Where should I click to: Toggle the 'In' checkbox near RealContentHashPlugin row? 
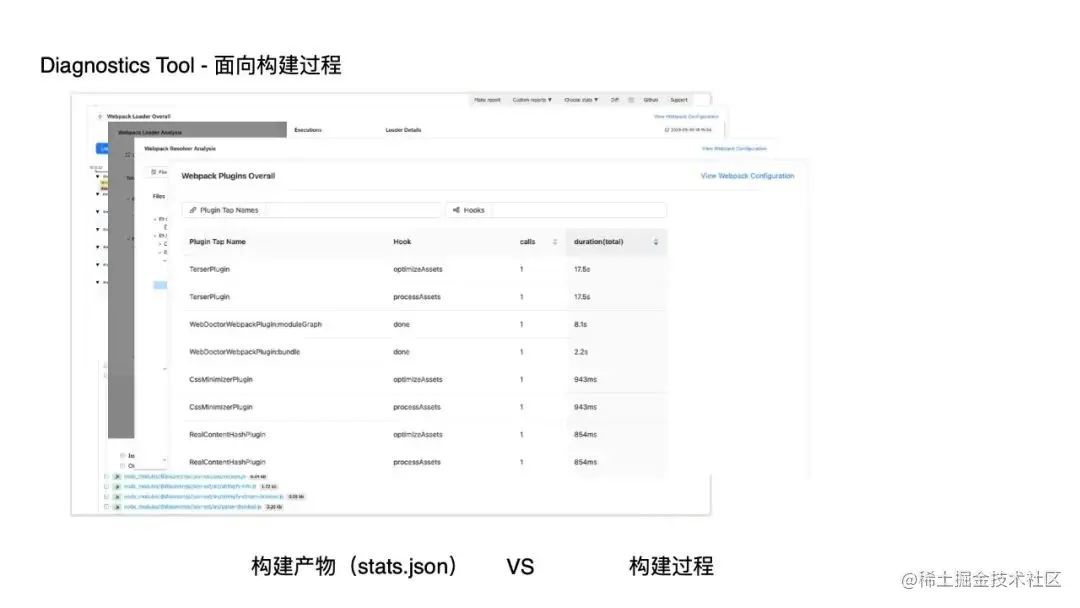[x=122, y=453]
